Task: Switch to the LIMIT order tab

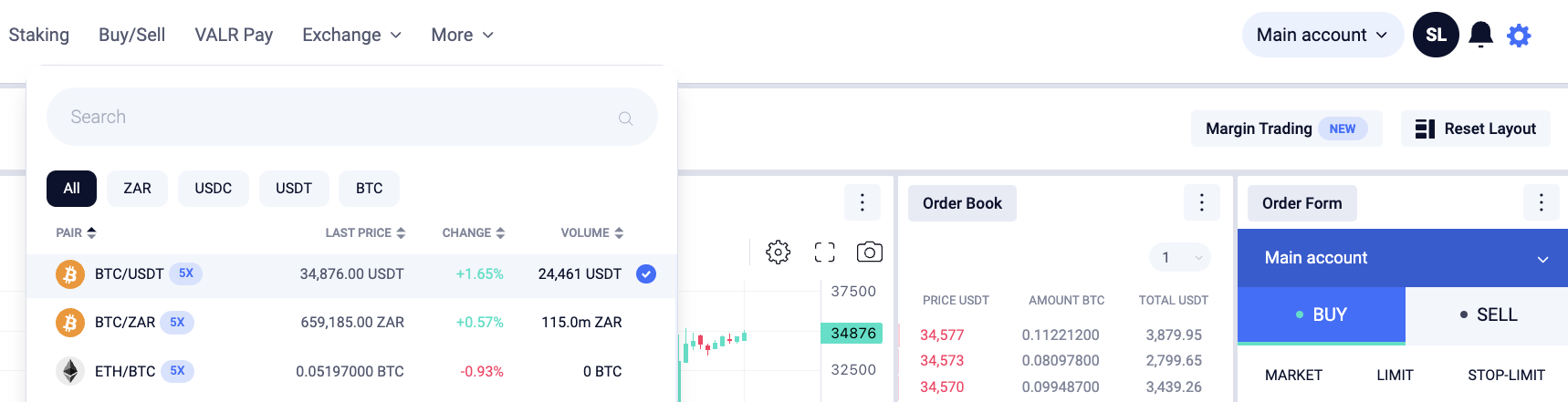Action: (x=1395, y=375)
